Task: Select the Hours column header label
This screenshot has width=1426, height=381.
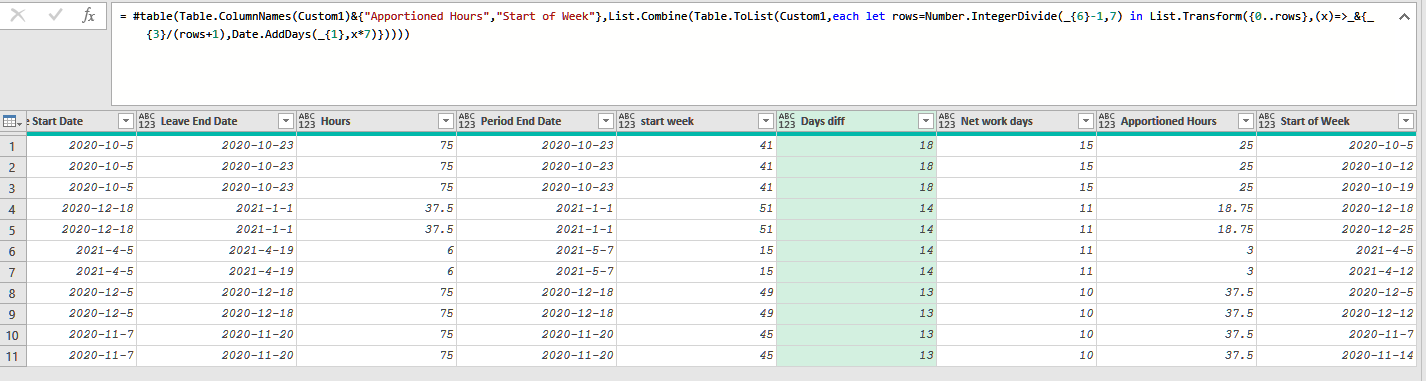Action: pyautogui.click(x=335, y=121)
